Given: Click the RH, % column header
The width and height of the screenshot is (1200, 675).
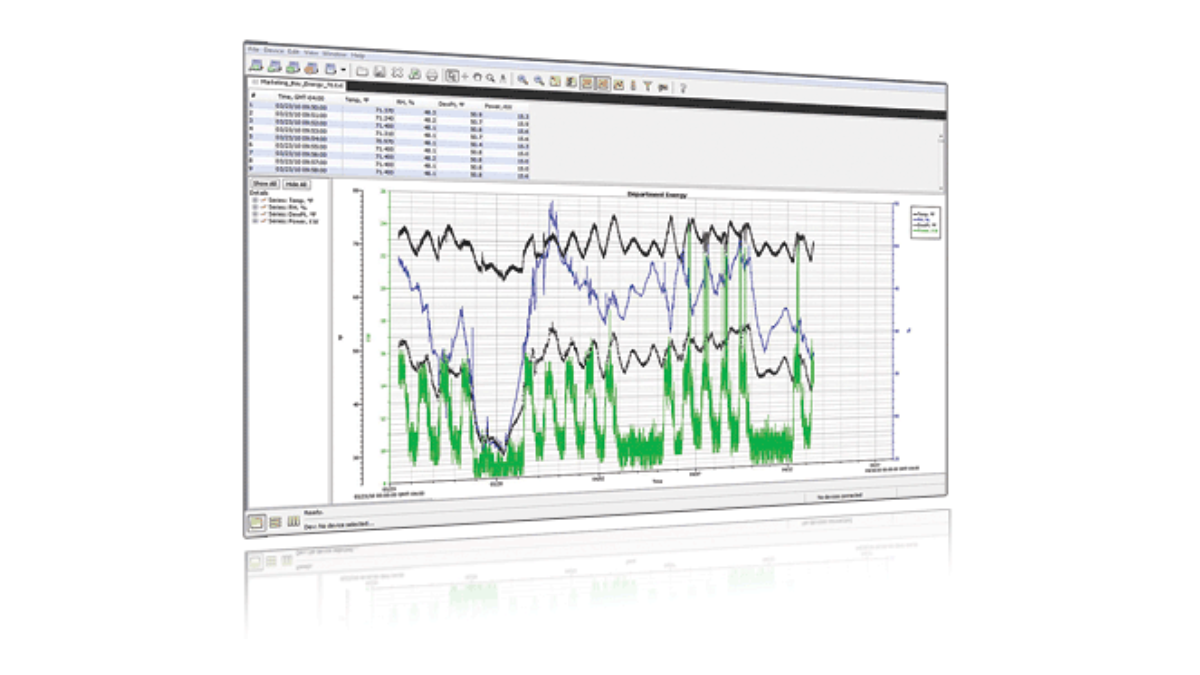Looking at the screenshot, I should coord(405,101).
